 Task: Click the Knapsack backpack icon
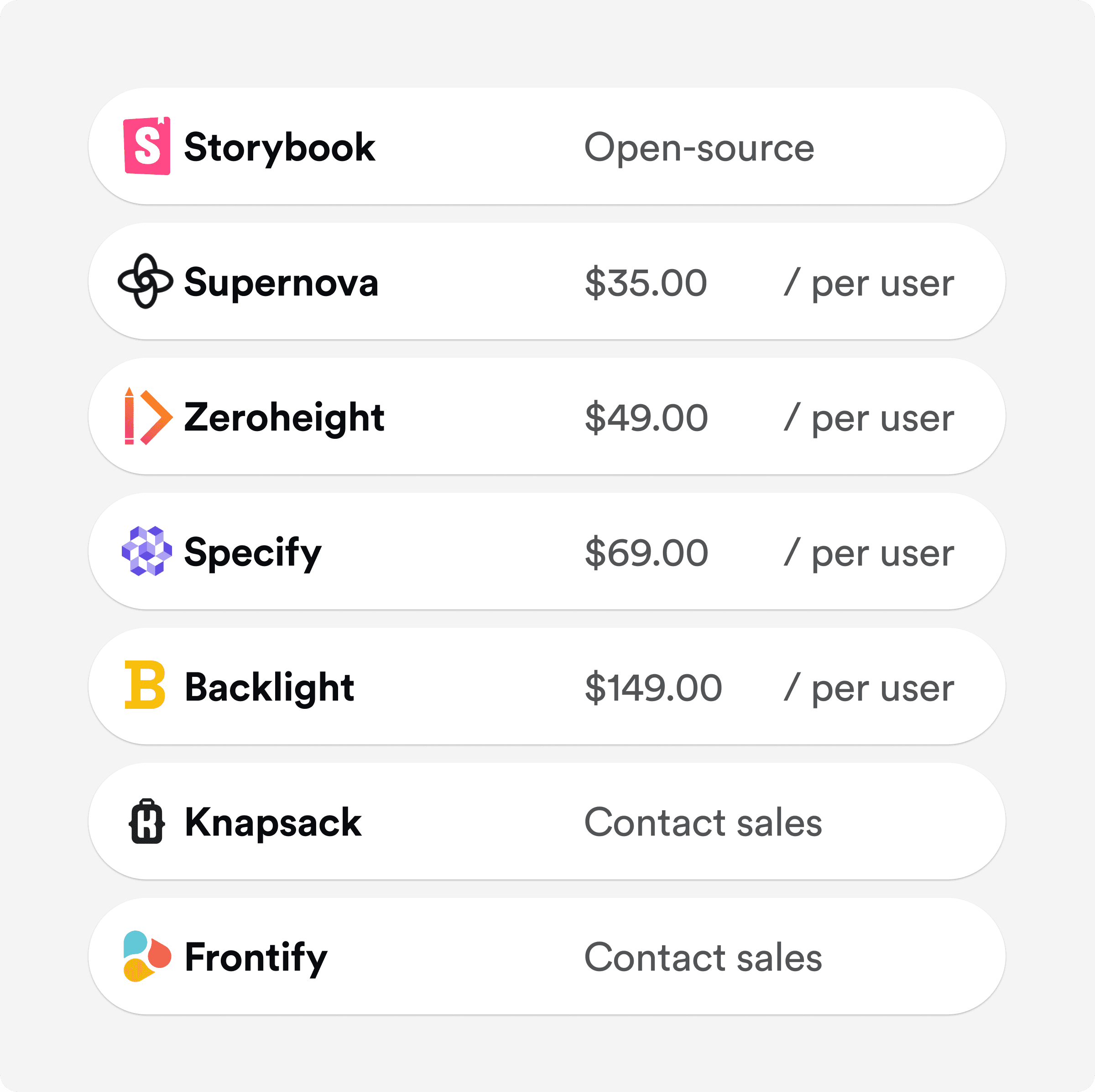pyautogui.click(x=147, y=822)
